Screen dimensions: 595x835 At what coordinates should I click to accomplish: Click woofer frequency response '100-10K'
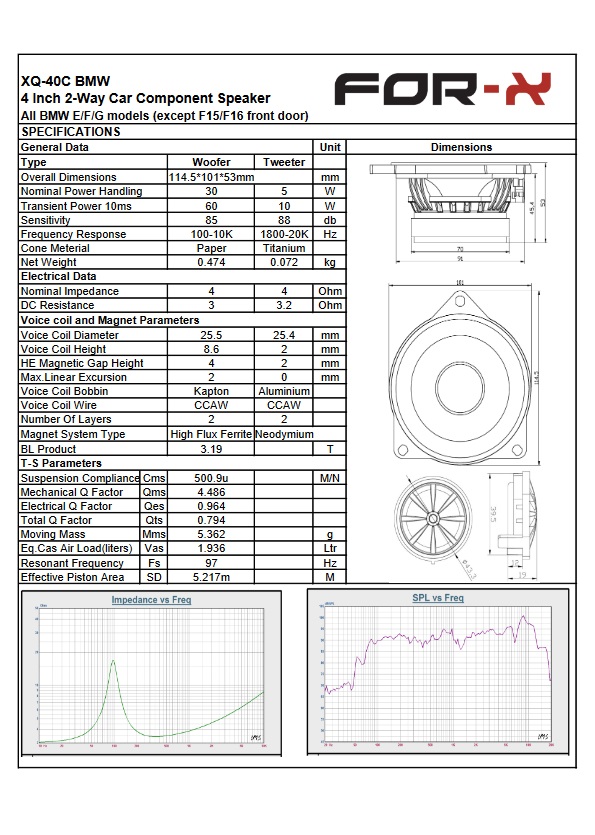211,234
